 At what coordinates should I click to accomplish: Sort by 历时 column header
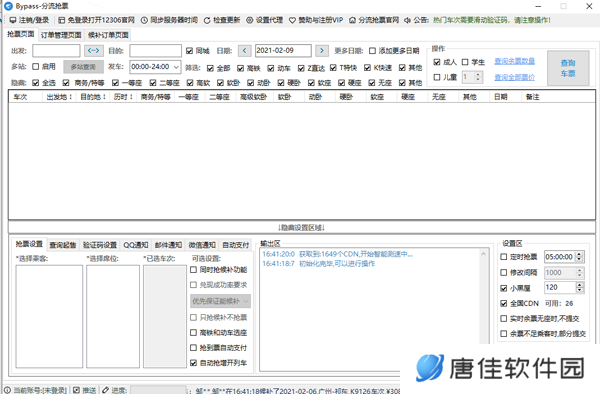pos(123,97)
